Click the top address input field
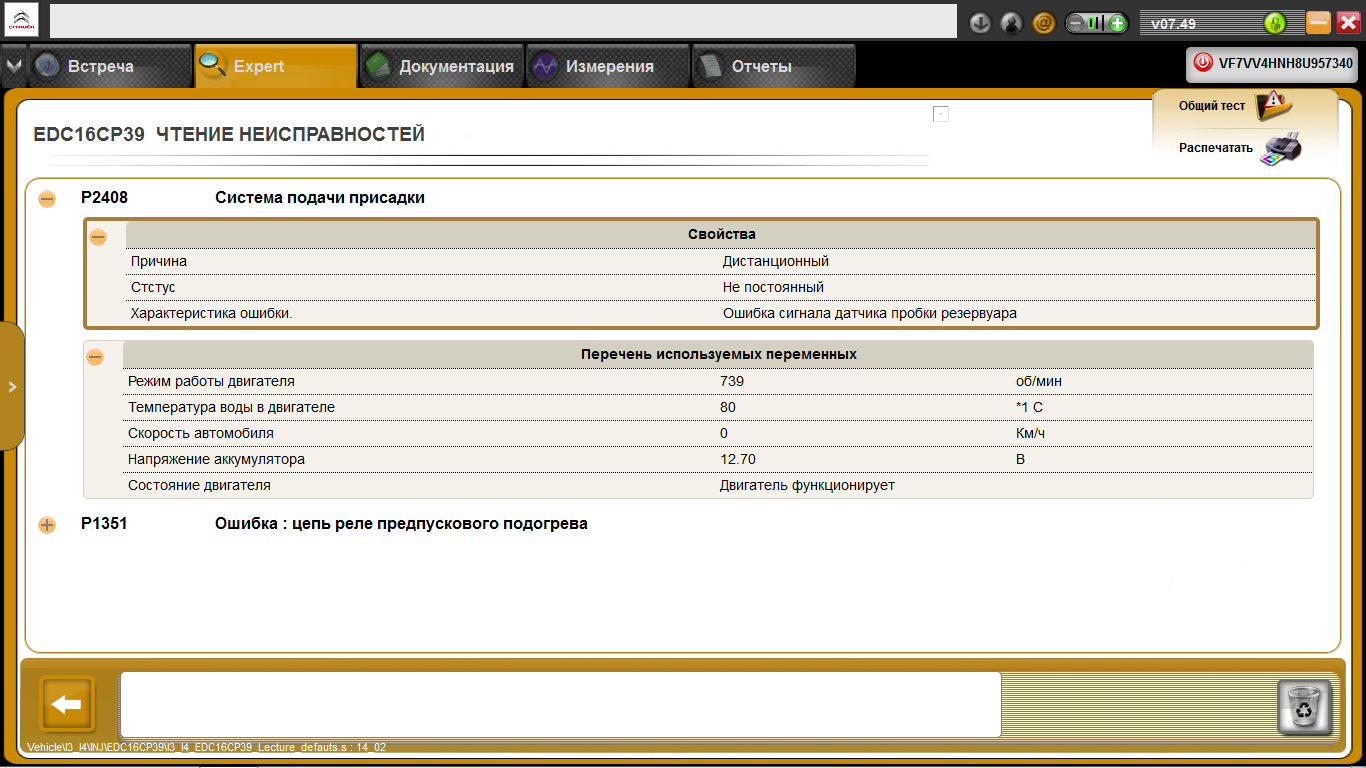The image size is (1366, 768). pyautogui.click(x=504, y=21)
